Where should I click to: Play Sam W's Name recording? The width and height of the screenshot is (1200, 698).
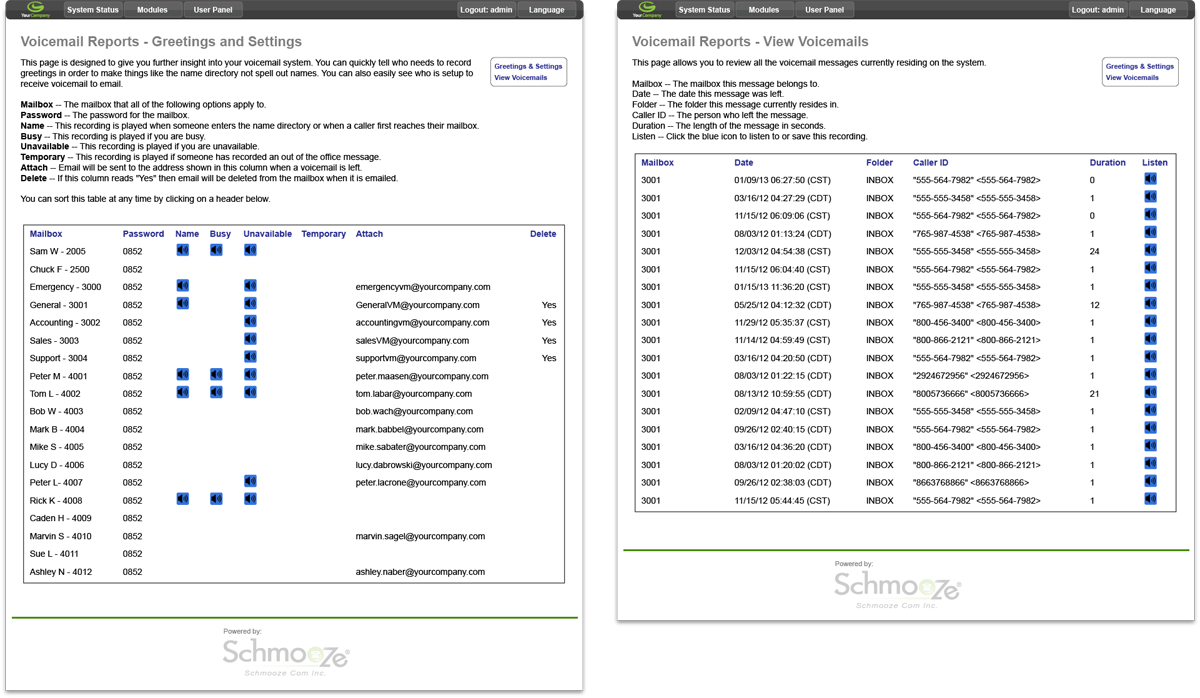(x=184, y=251)
